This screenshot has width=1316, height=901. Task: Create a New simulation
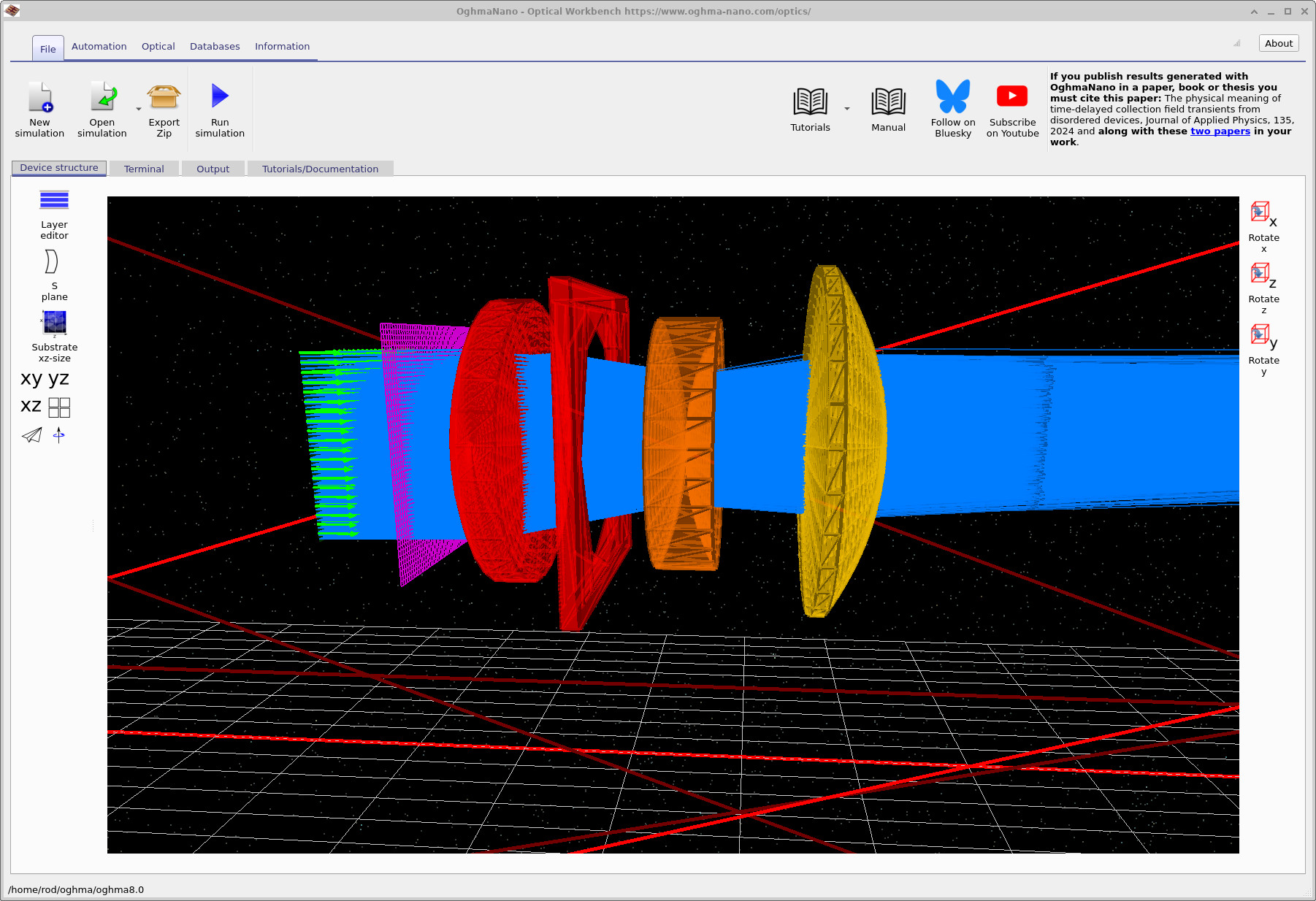pos(39,108)
